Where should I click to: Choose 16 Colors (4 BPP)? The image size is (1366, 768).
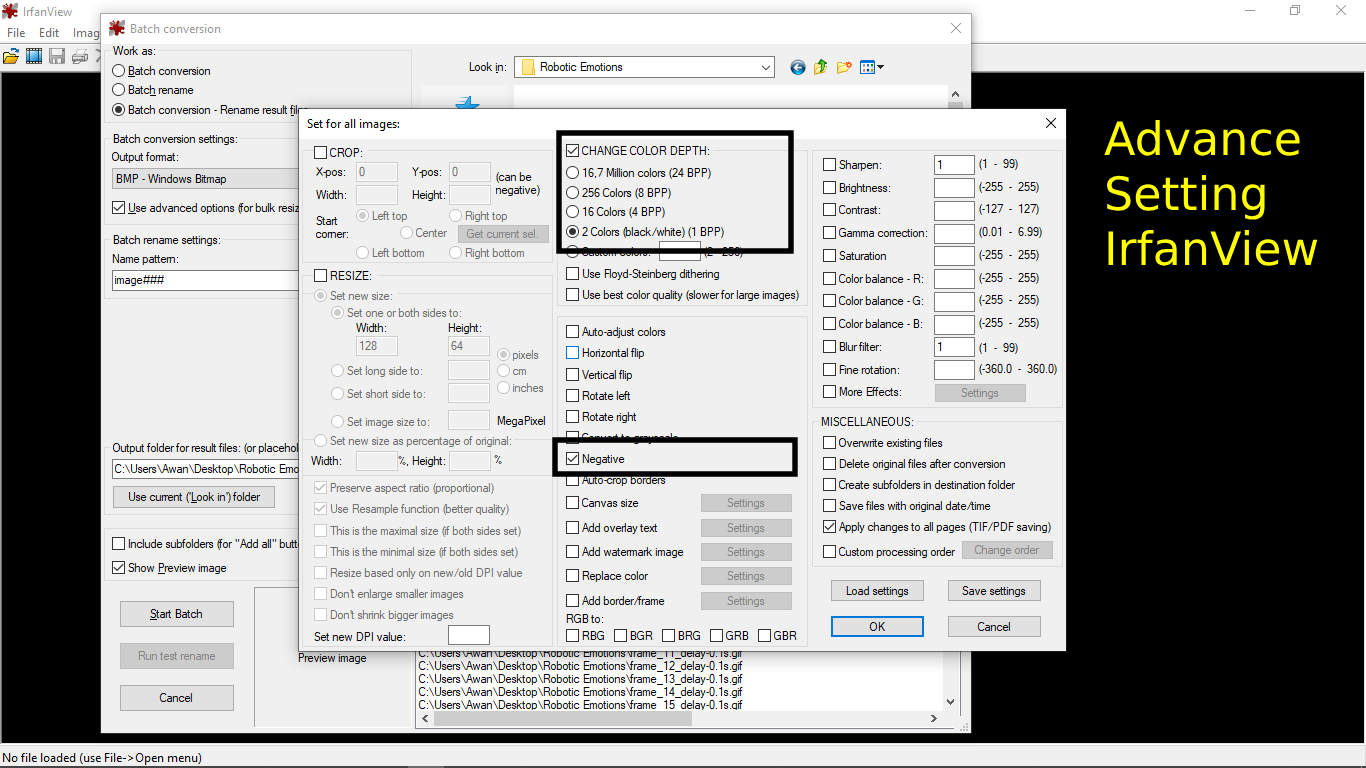[x=573, y=212]
